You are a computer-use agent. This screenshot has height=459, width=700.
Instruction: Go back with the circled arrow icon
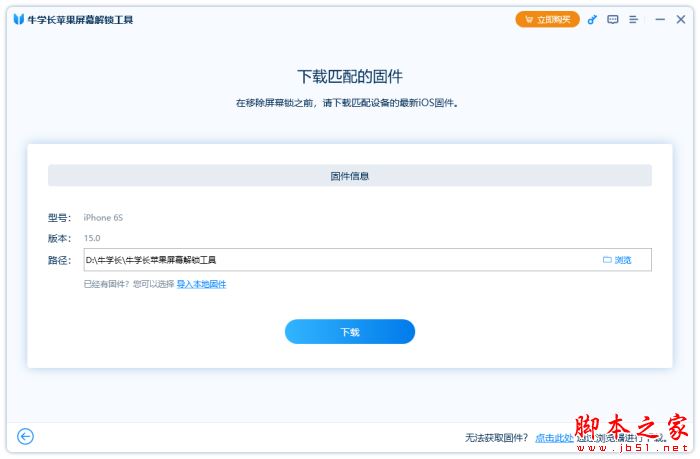(x=25, y=436)
